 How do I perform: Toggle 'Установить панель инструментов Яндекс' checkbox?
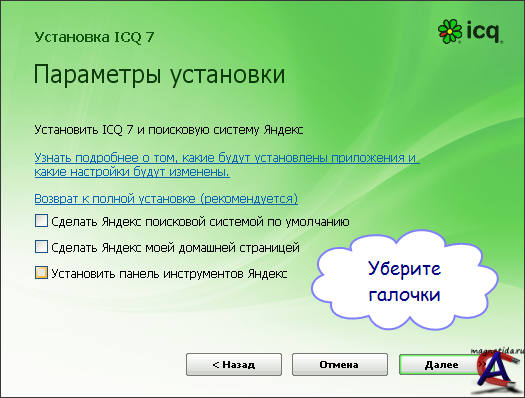41,273
